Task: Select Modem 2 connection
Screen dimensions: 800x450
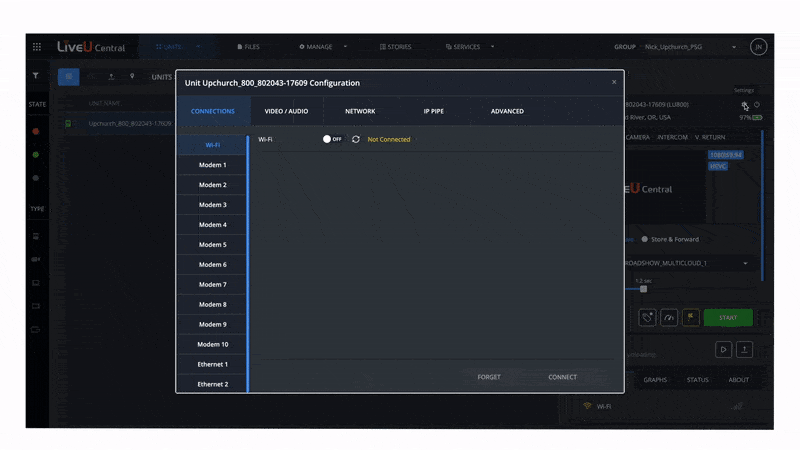Action: (x=212, y=185)
